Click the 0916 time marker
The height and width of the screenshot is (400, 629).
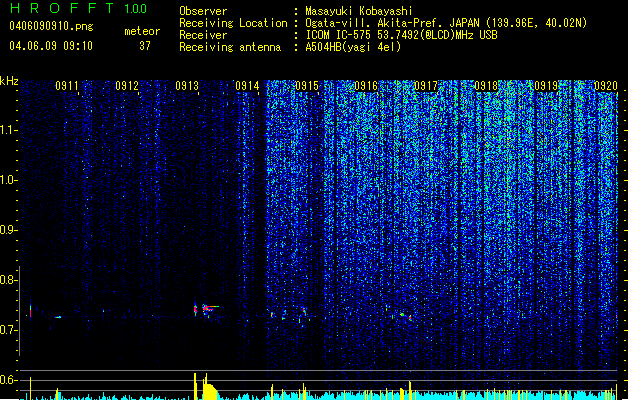click(x=366, y=86)
